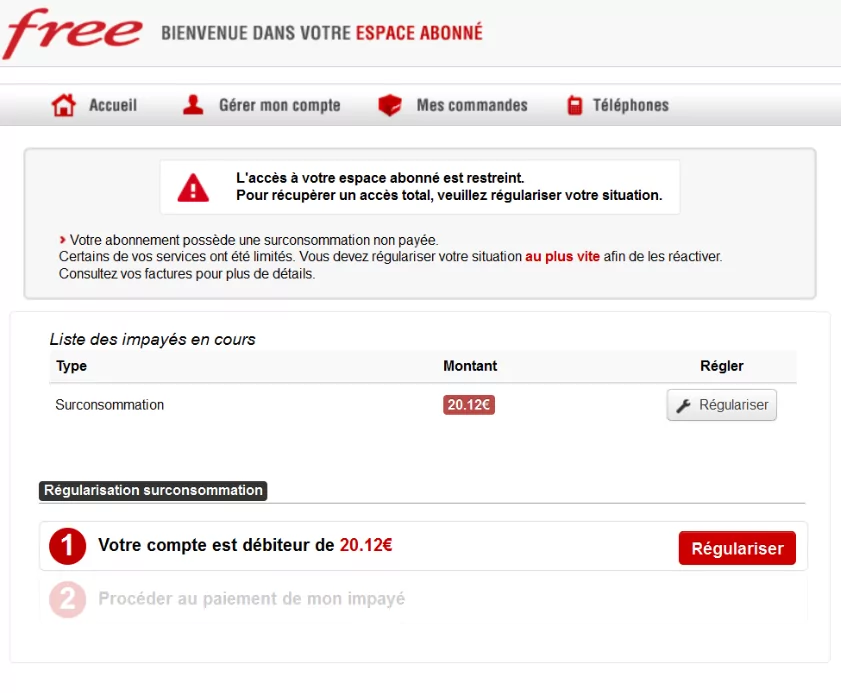841x693 pixels.
Task: Select the Régularisation surconsommation tab label
Action: [153, 491]
